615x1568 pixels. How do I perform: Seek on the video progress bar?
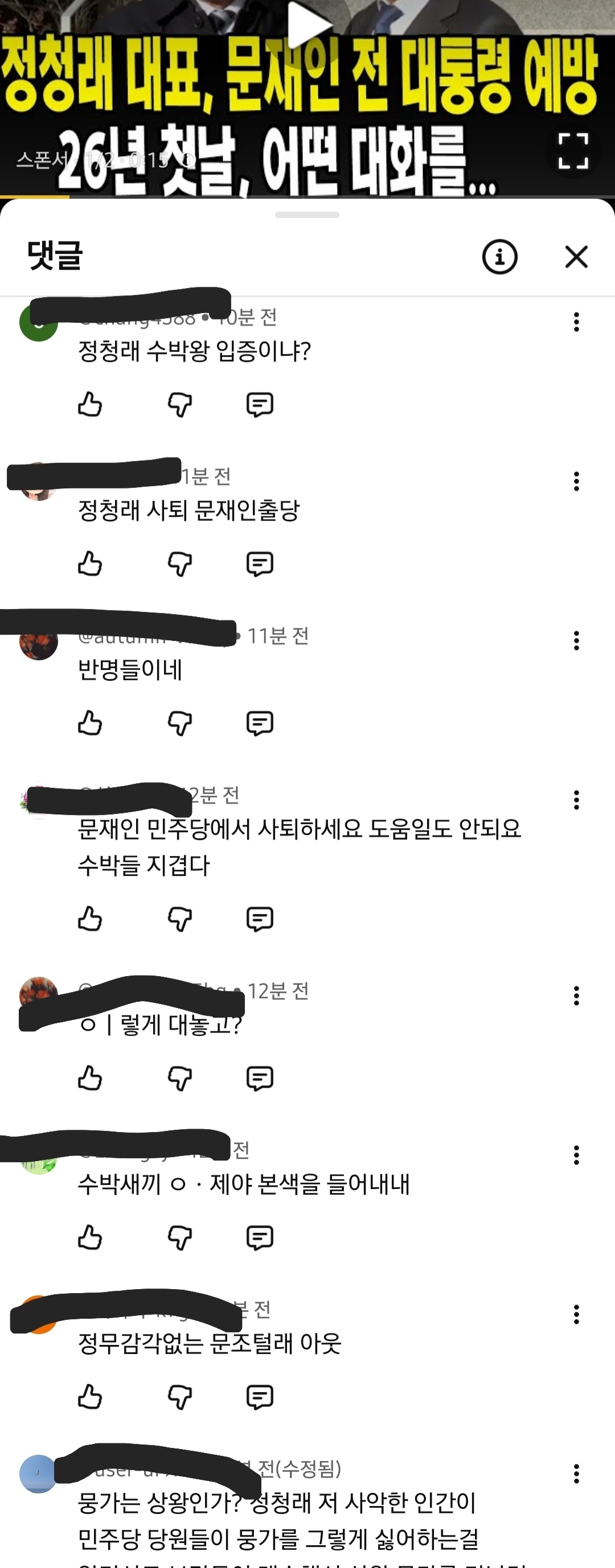[x=307, y=196]
